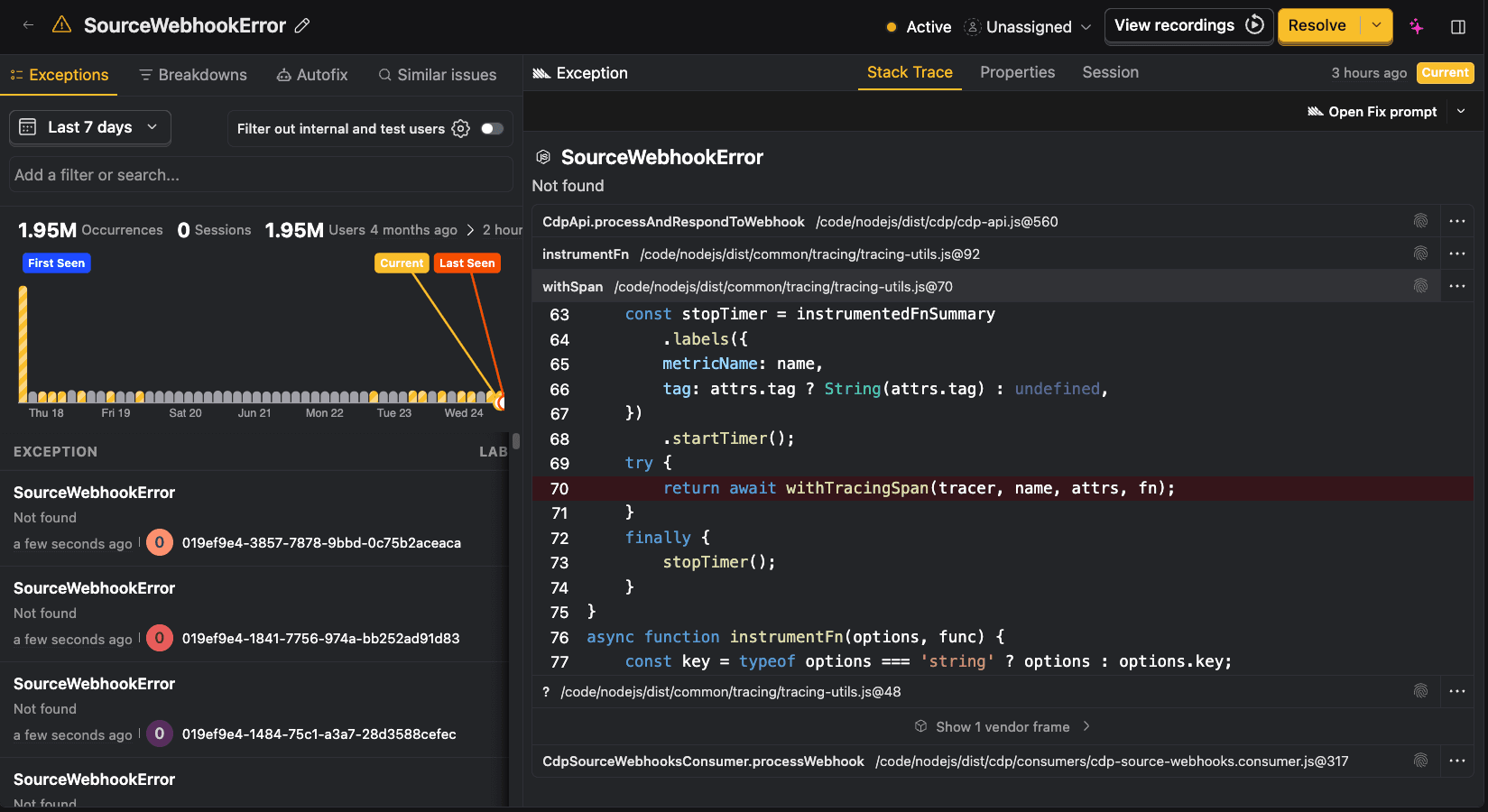Select the Stack Trace tab
Viewport: 1488px width, 812px height.
[910, 72]
